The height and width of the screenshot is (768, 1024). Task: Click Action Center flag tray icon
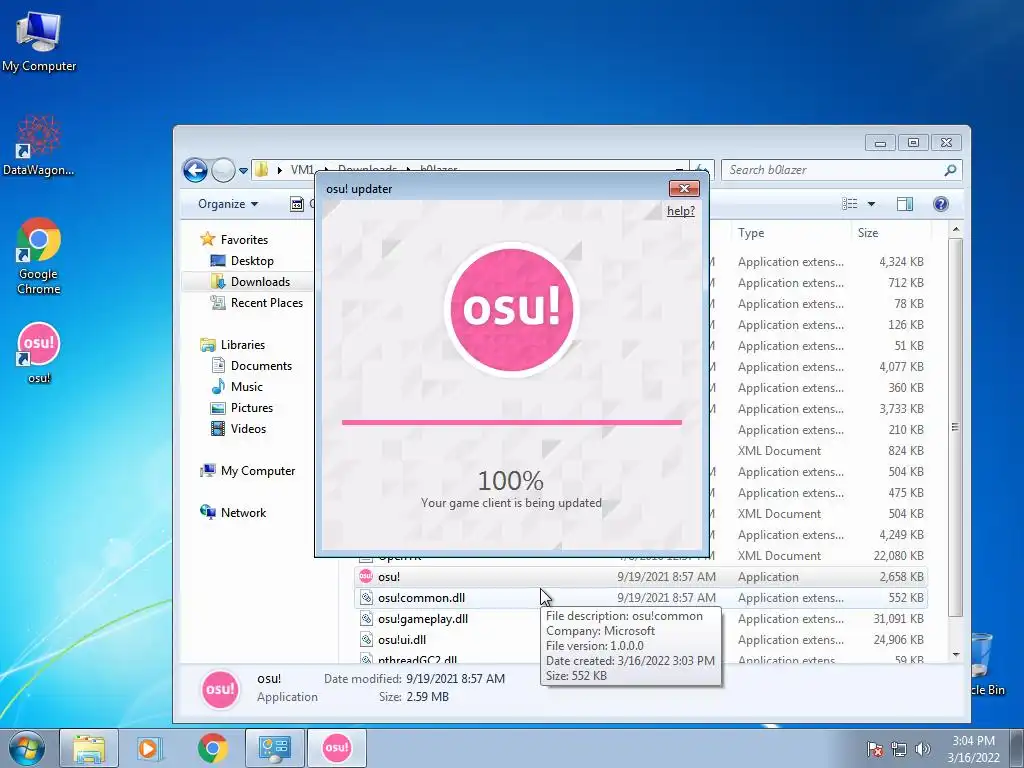click(874, 749)
